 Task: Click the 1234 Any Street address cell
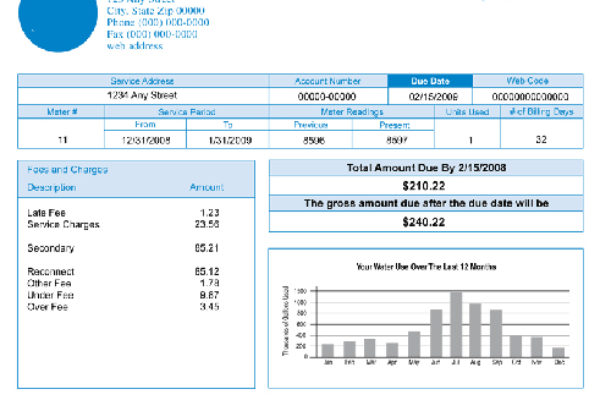142,96
